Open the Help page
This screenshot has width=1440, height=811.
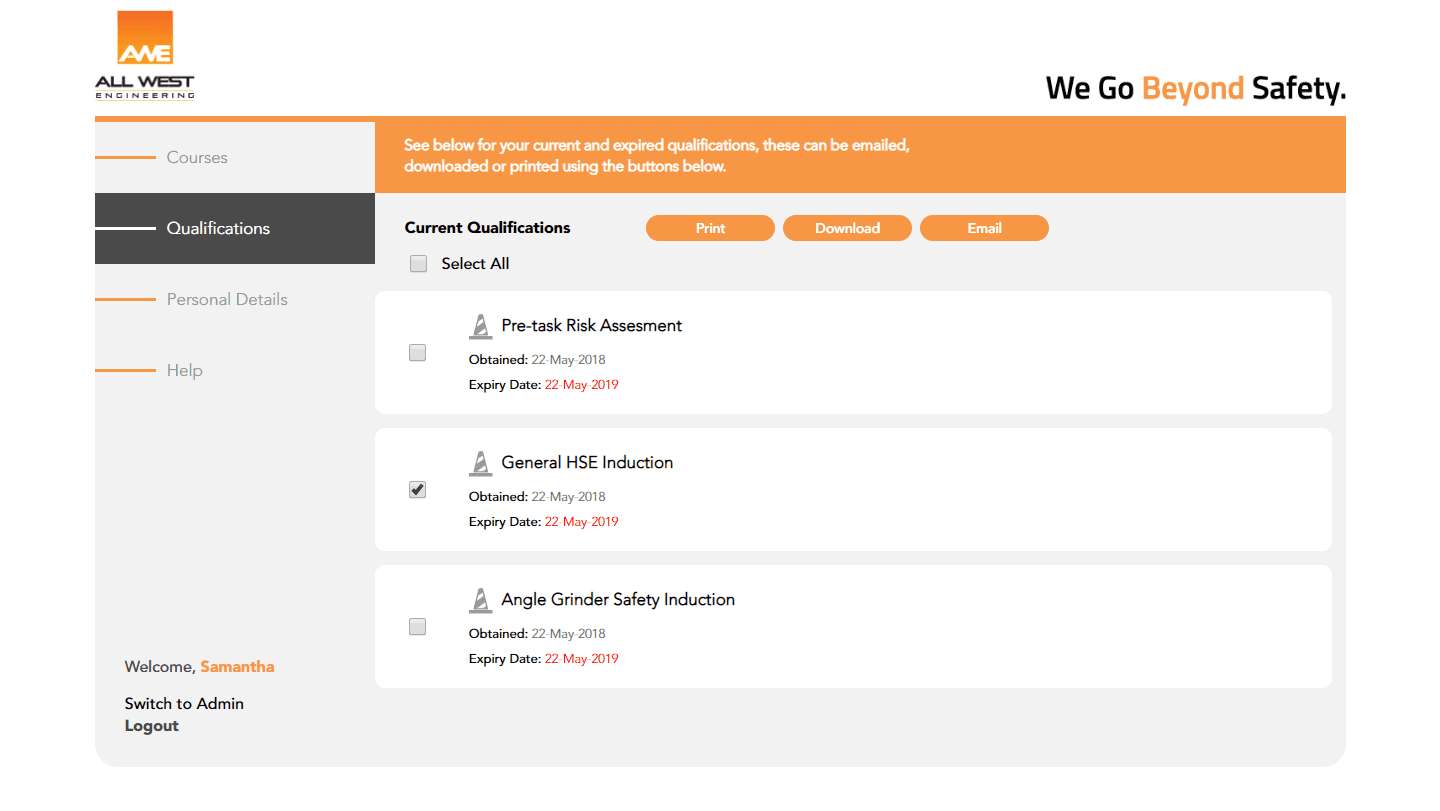tap(185, 371)
